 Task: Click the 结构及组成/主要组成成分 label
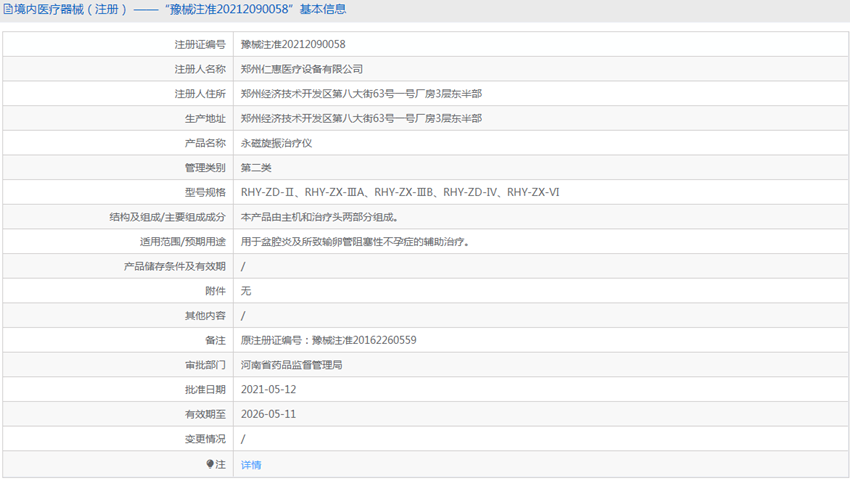coord(168,217)
